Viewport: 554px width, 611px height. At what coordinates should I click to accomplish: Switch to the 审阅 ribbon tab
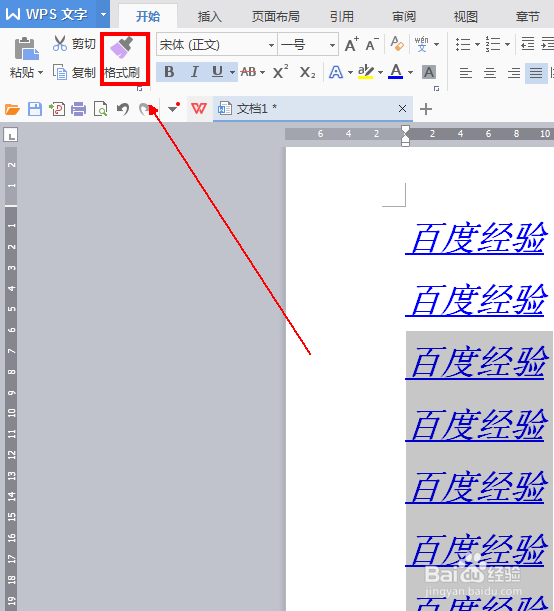pos(404,16)
